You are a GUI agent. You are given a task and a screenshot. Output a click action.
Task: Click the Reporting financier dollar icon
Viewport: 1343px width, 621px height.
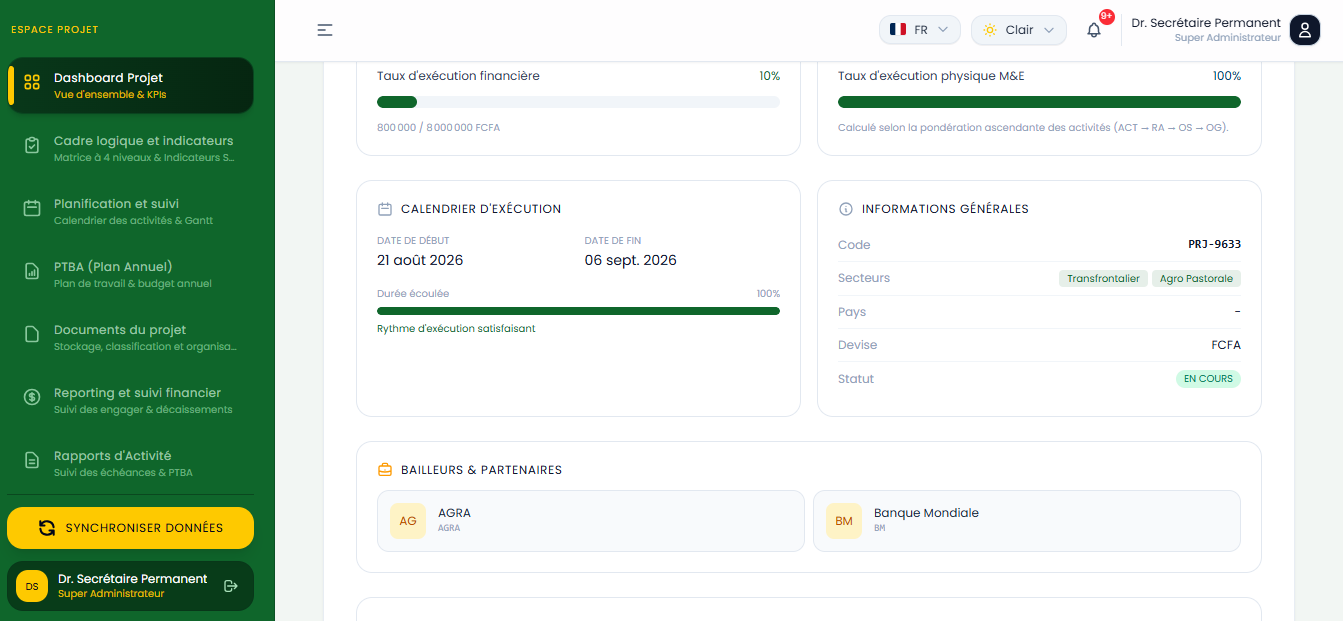tap(32, 397)
